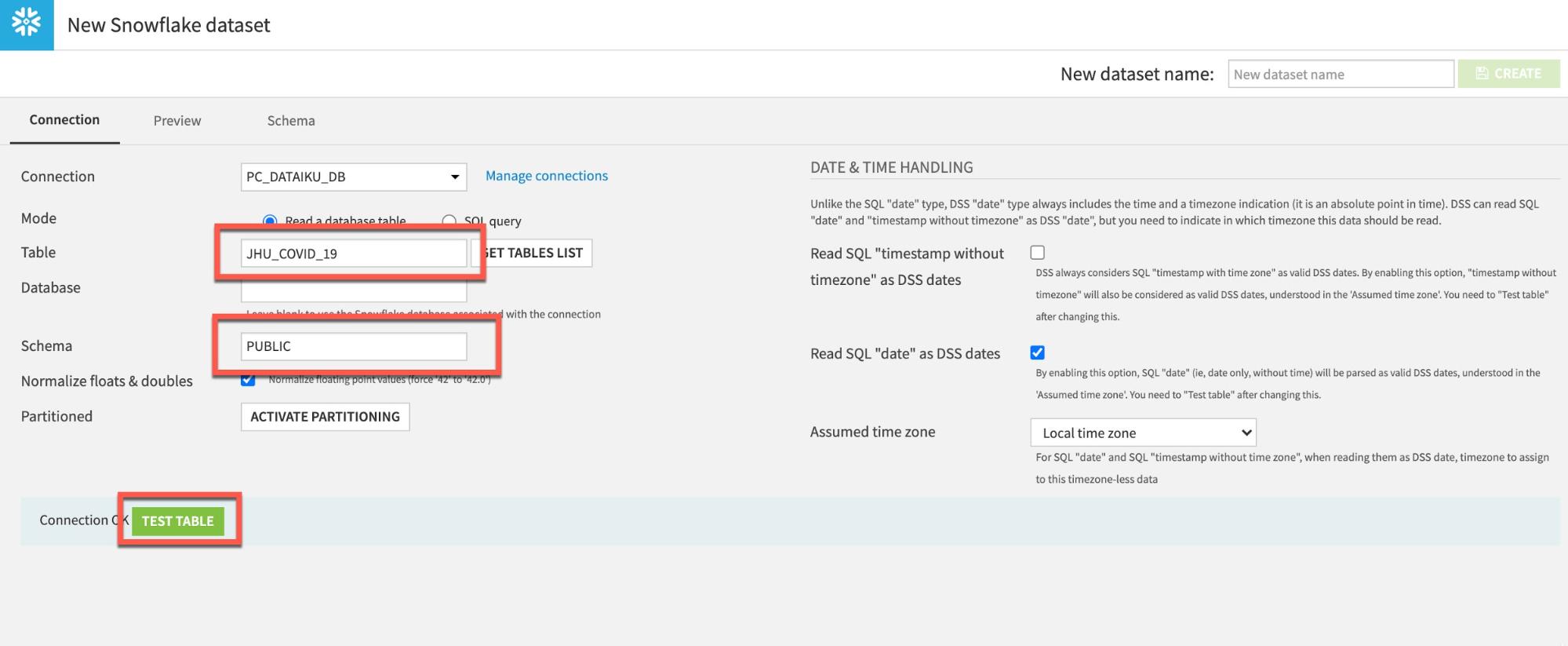Uncheck Normalize floats & doubles checkbox

click(248, 381)
